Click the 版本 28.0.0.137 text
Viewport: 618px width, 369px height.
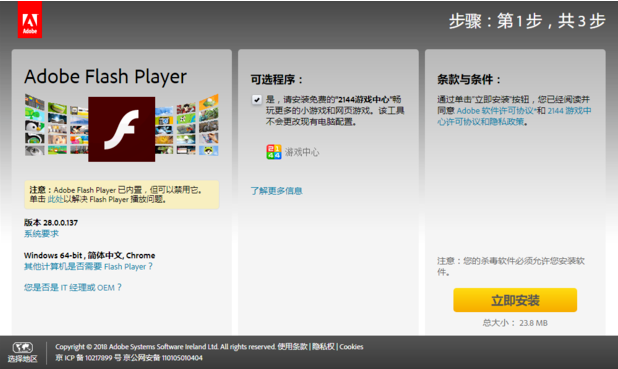[x=51, y=222]
